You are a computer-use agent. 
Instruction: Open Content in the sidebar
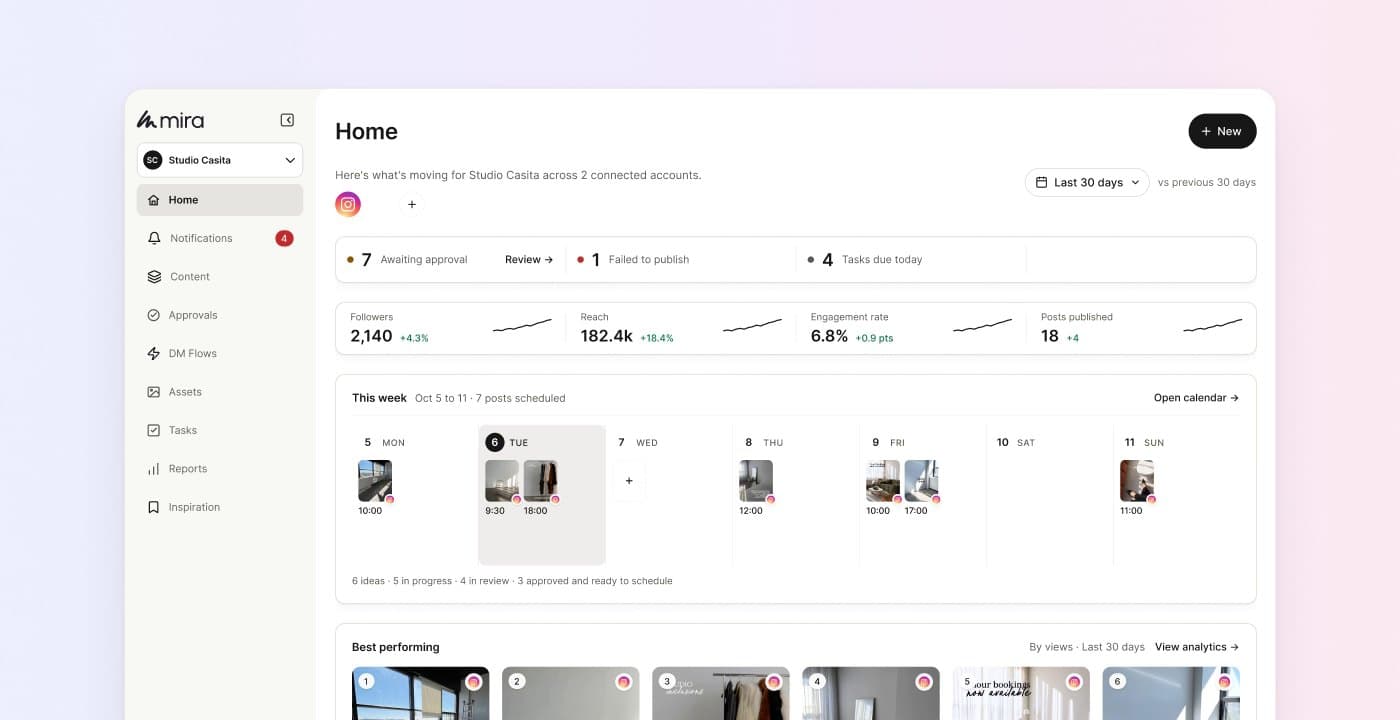(x=220, y=277)
